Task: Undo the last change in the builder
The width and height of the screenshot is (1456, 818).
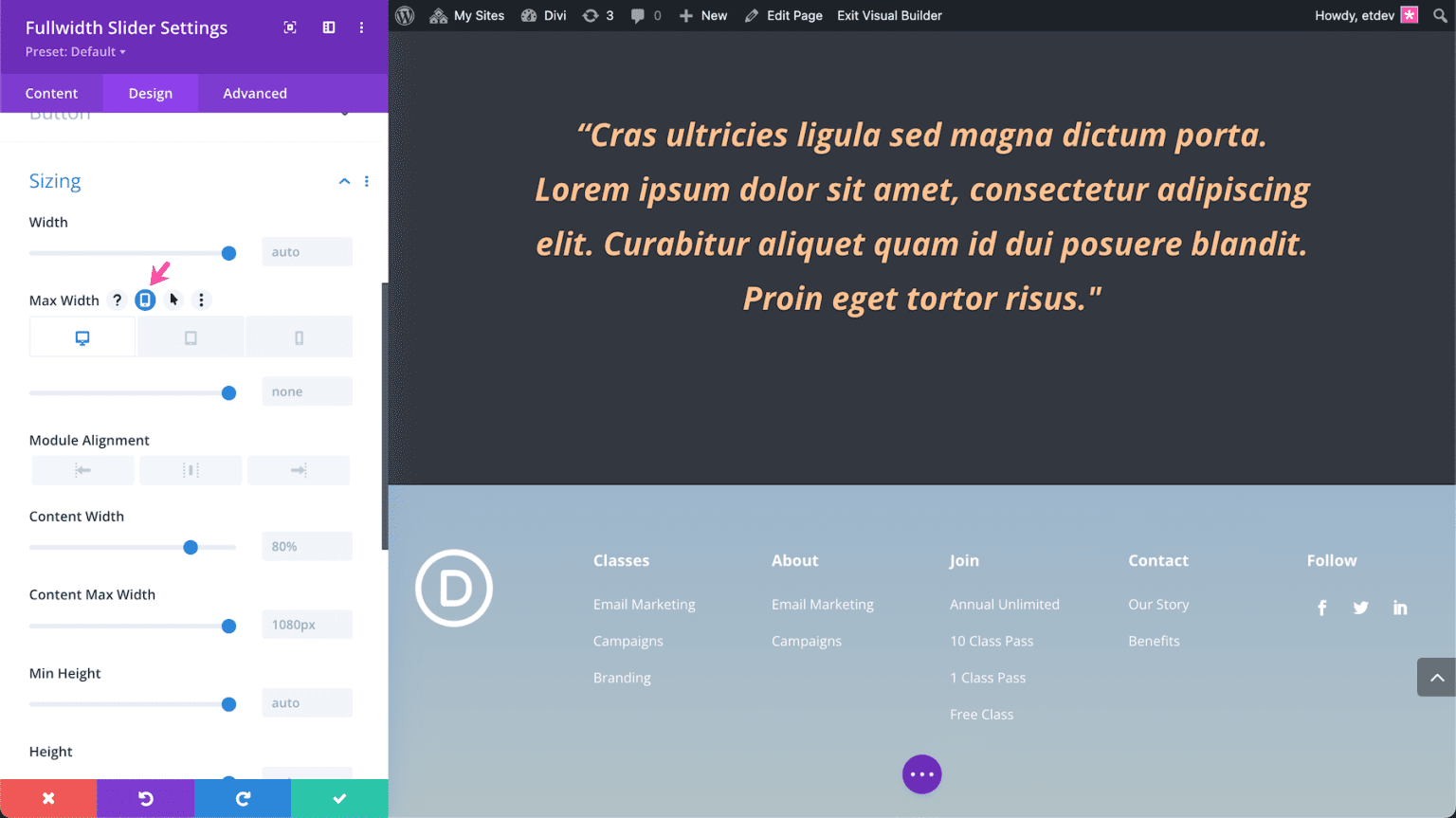Action: point(145,798)
